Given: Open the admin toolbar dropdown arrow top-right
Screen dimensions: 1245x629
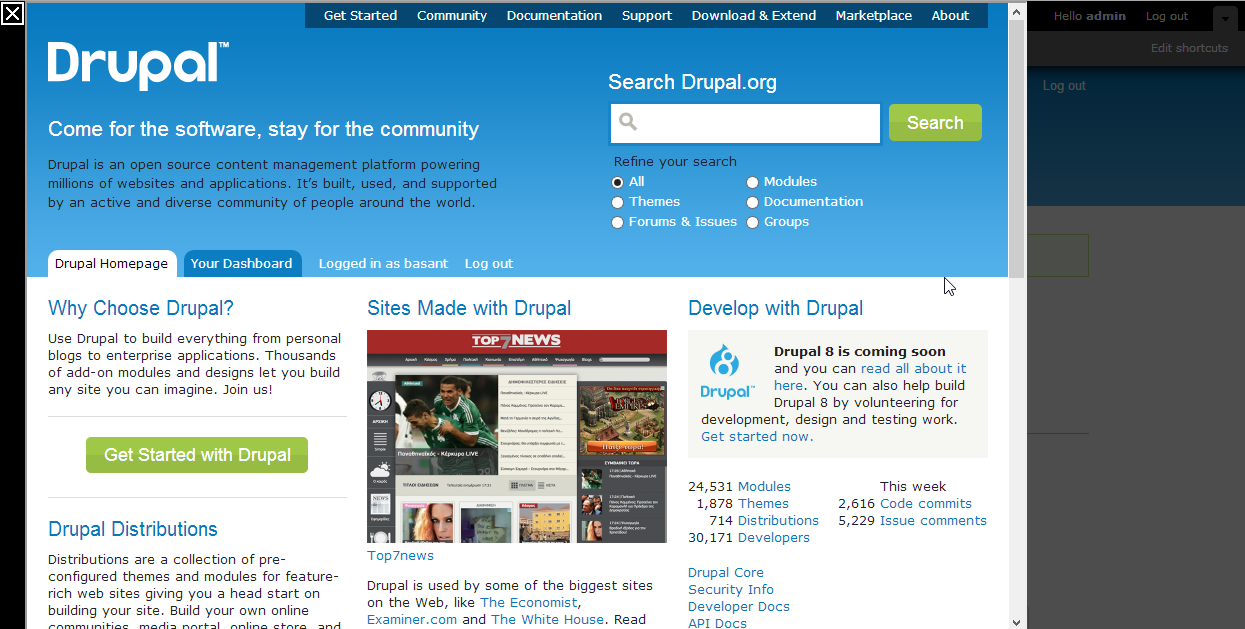Looking at the screenshot, I should tap(1224, 18).
